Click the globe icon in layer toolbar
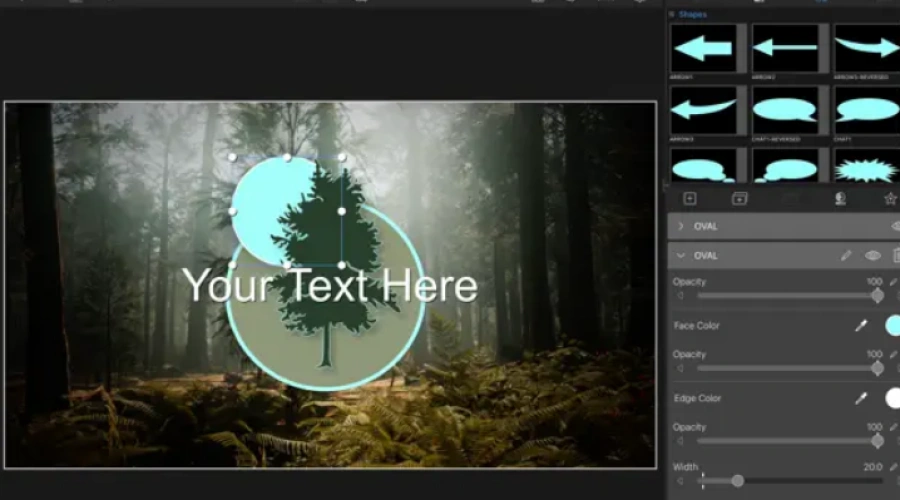The image size is (900, 500). (x=840, y=199)
